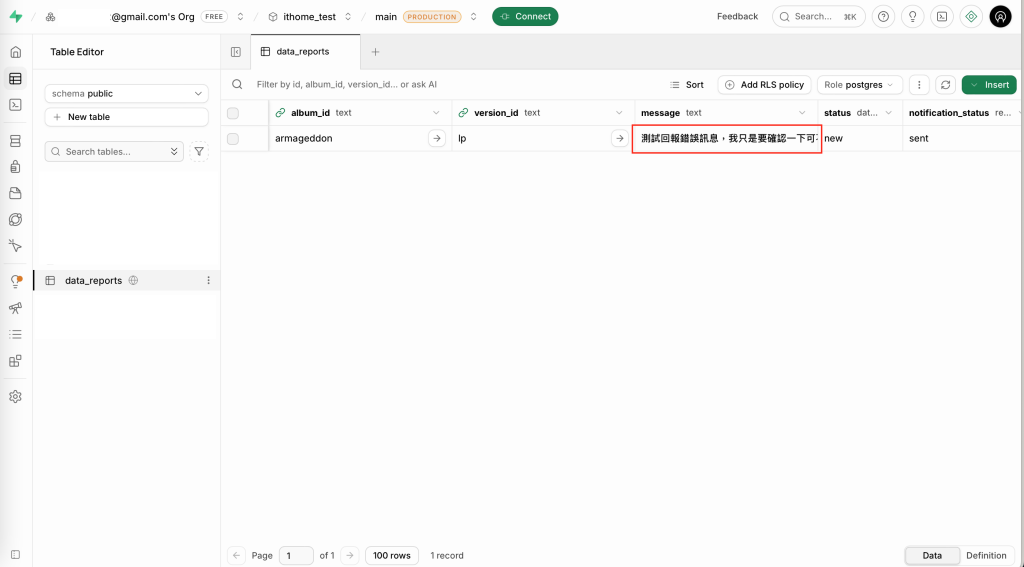The width and height of the screenshot is (1024, 567).
Task: Select status cell 'new'
Action: [x=861, y=138]
